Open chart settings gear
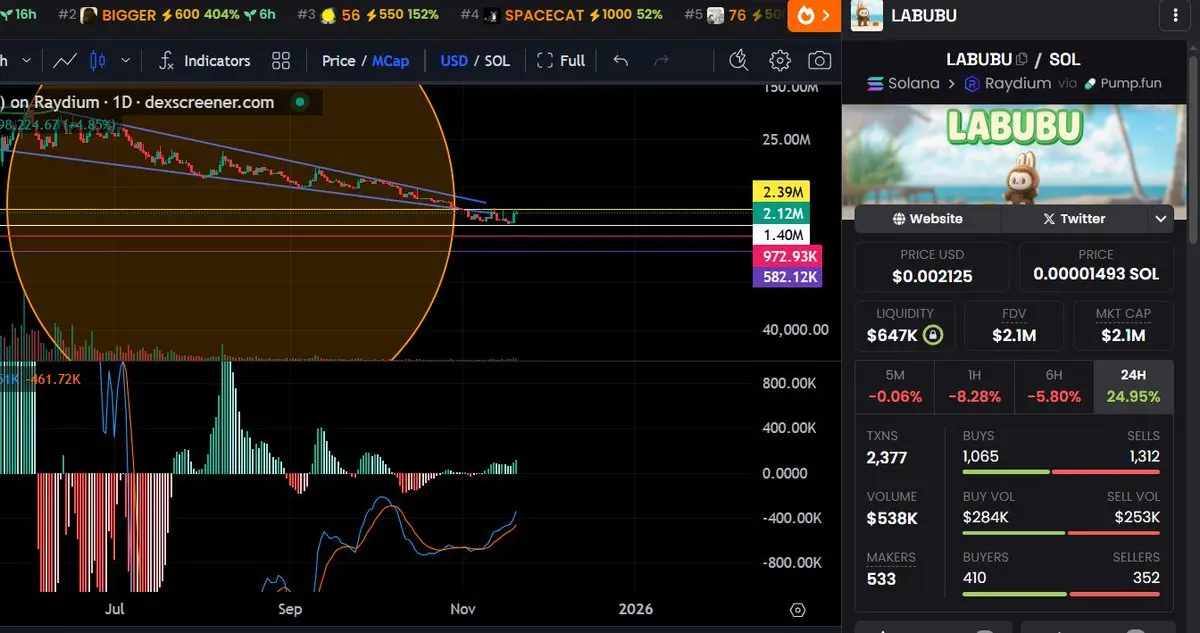 click(780, 61)
